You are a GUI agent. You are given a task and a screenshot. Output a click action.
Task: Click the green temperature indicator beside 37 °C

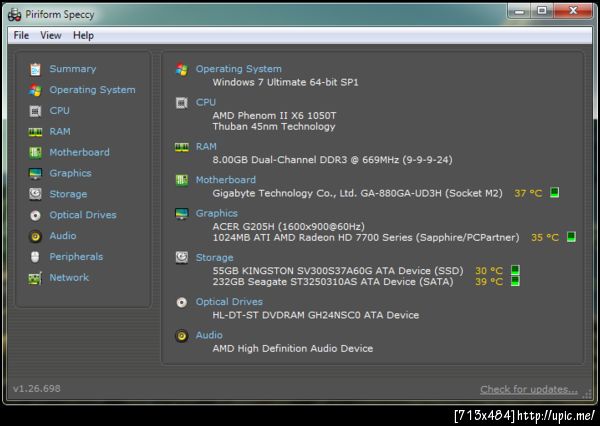pyautogui.click(x=554, y=192)
